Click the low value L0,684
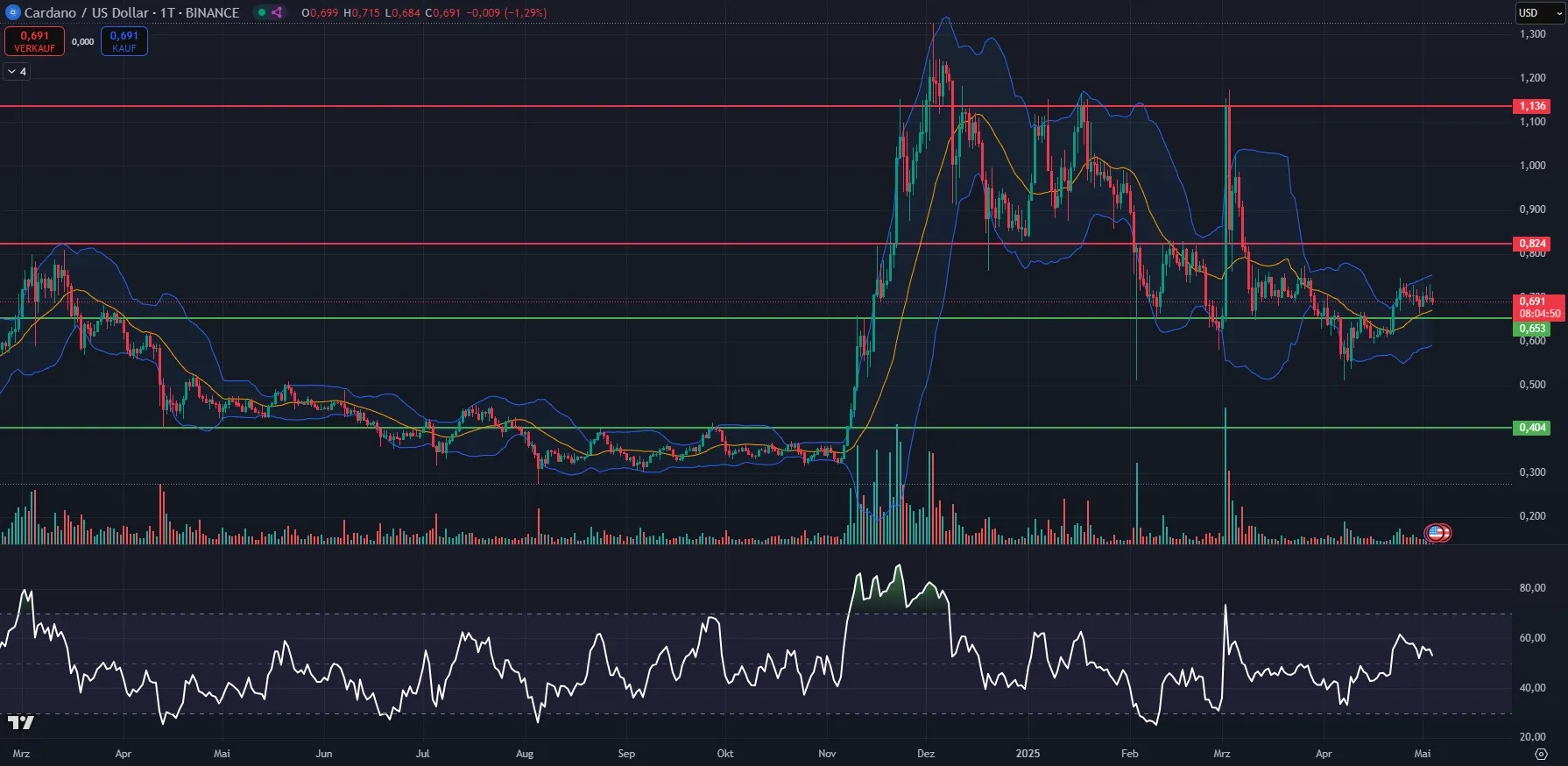The width and height of the screenshot is (1568, 766). (403, 12)
